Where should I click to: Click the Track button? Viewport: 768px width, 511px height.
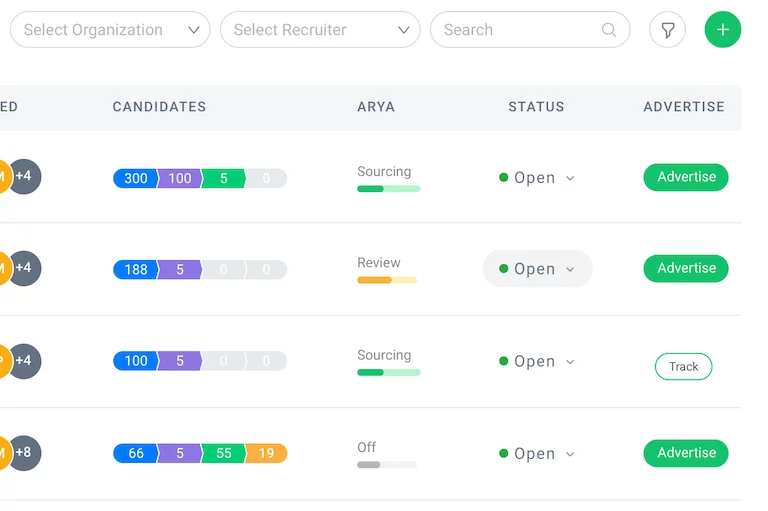pos(684,367)
